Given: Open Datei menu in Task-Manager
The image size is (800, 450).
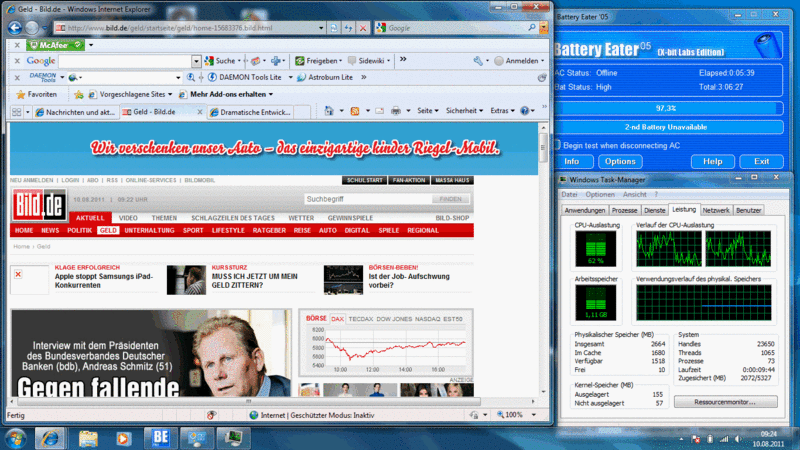Looking at the screenshot, I should [569, 194].
